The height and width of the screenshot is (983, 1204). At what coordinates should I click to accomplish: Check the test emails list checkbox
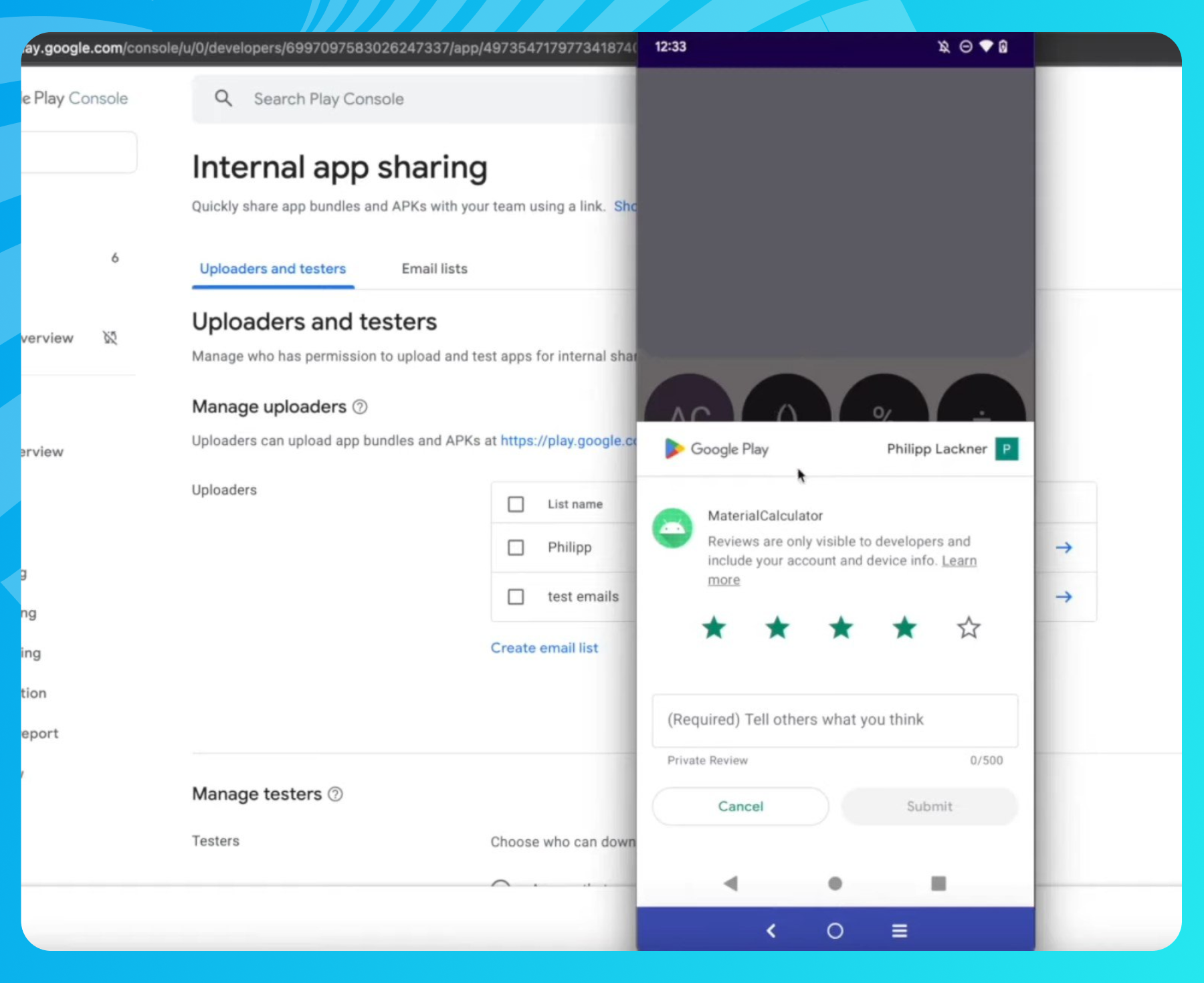[516, 596]
